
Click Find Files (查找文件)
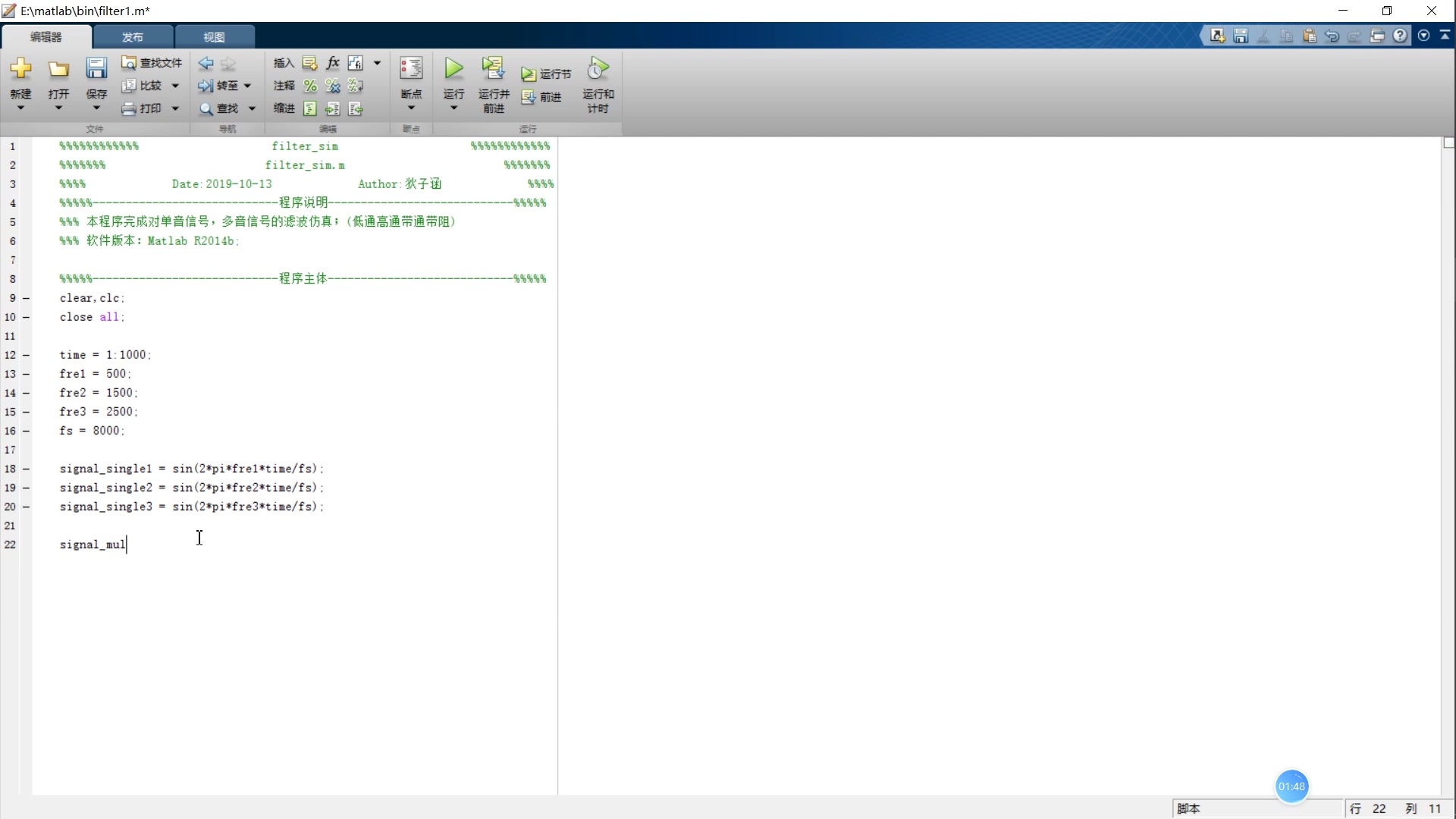point(152,63)
